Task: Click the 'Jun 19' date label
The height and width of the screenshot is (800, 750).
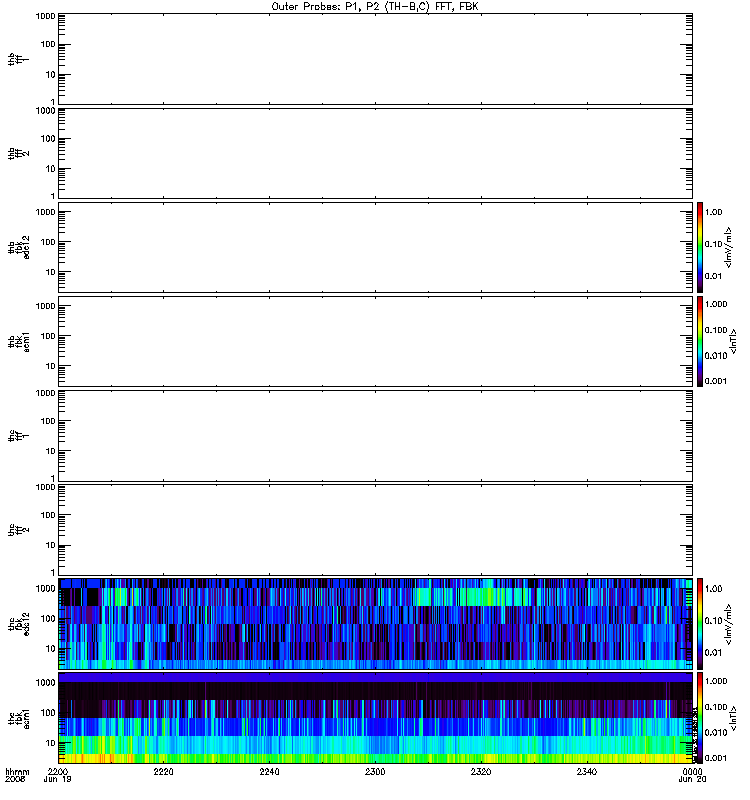Action: (x=57, y=780)
